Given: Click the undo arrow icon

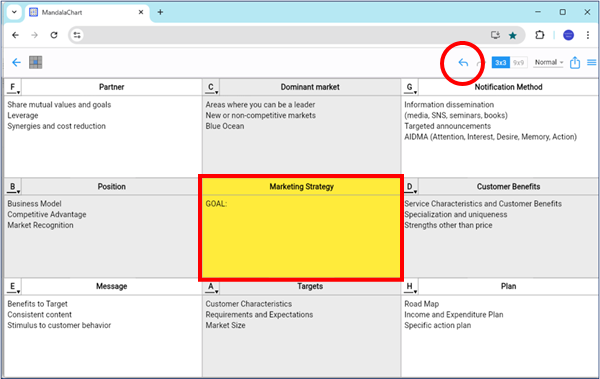Looking at the screenshot, I should (463, 62).
